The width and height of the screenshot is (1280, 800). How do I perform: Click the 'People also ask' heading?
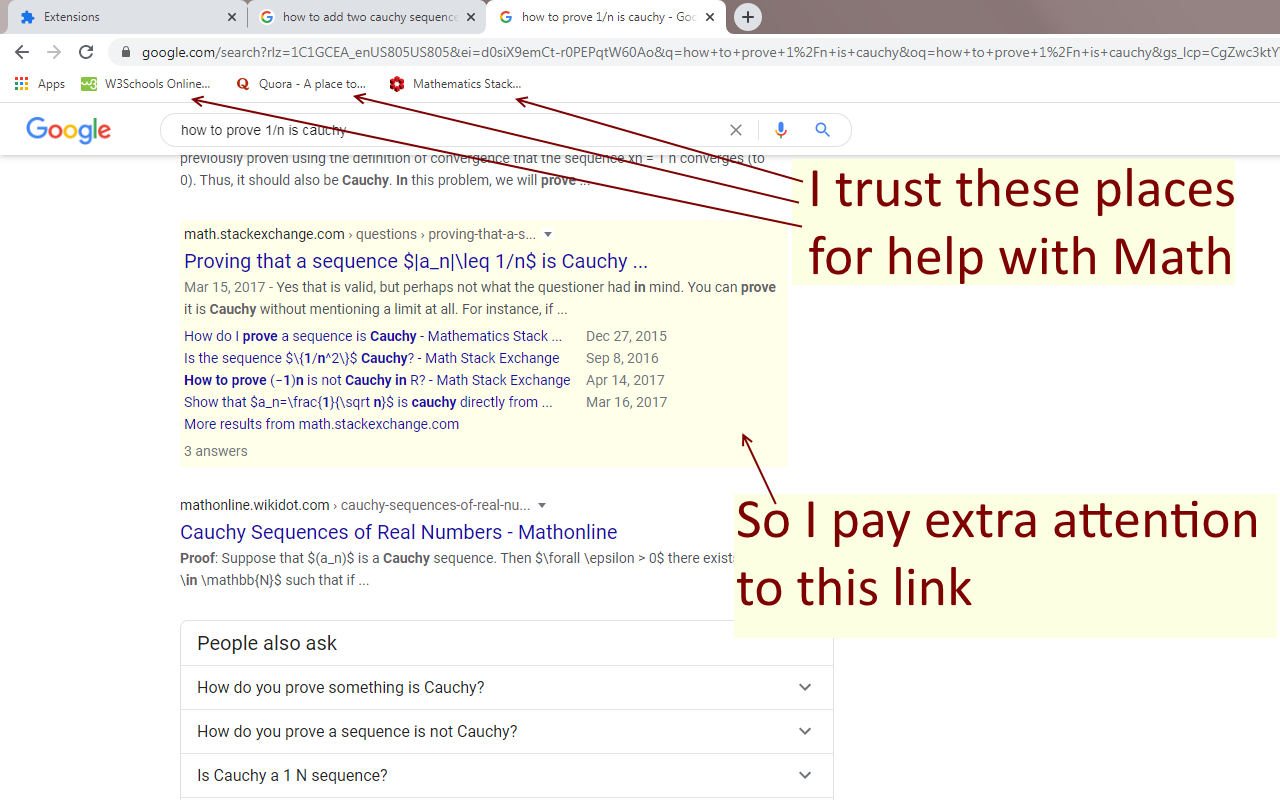(267, 644)
